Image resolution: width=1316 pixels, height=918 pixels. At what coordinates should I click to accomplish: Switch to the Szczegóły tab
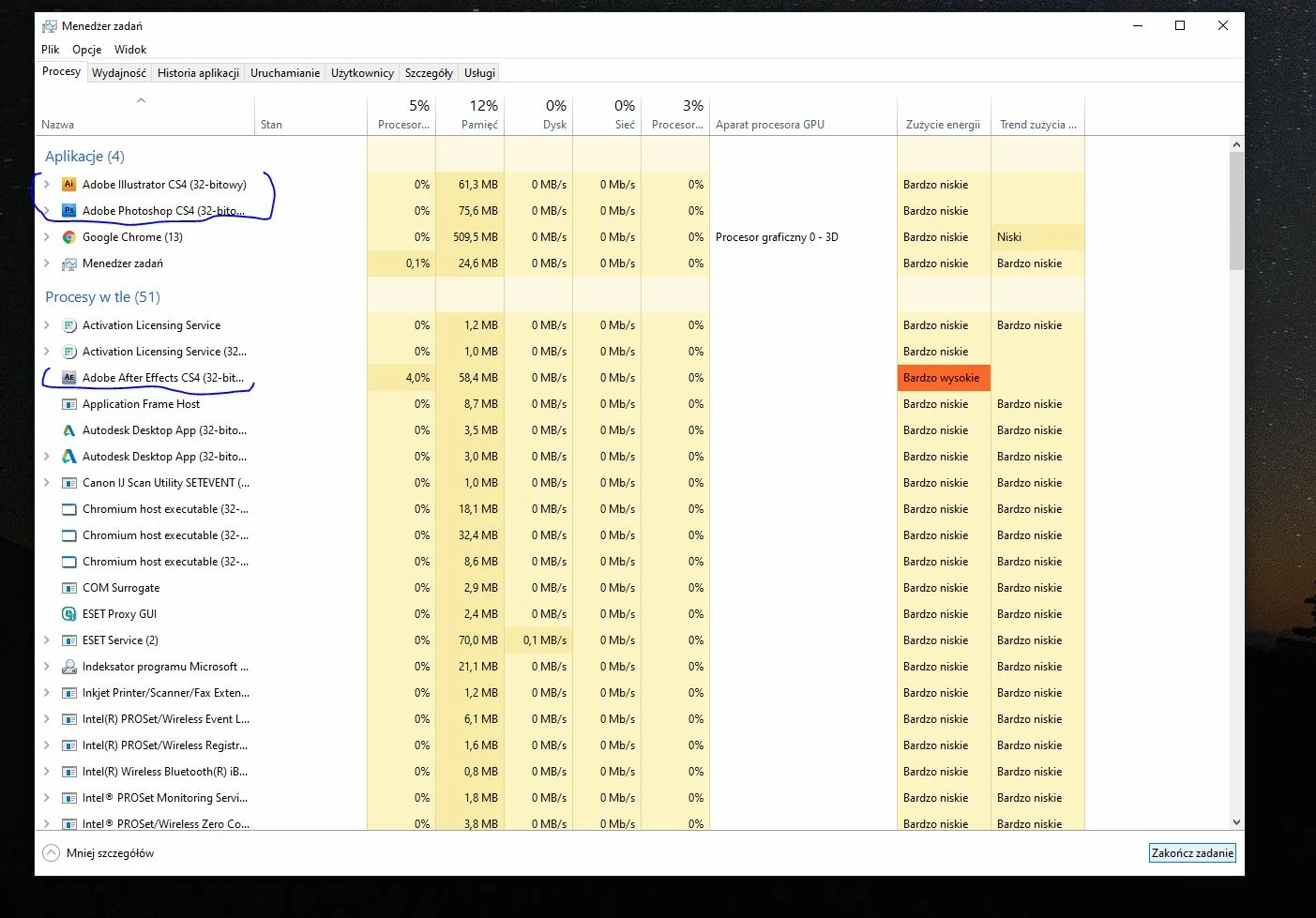tap(429, 73)
